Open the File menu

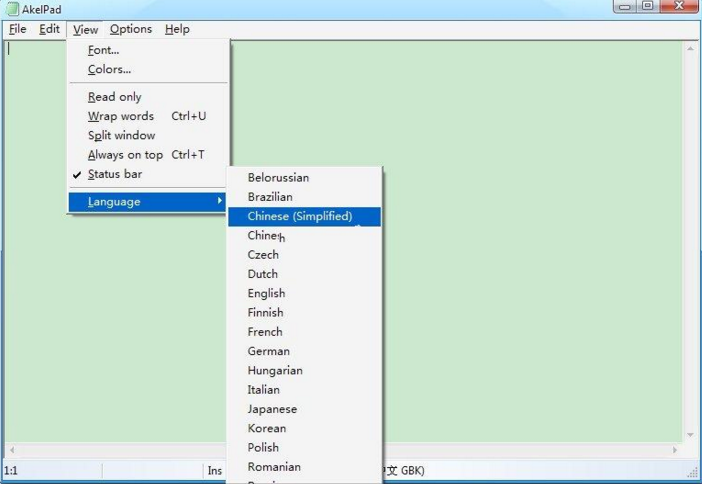[17, 29]
